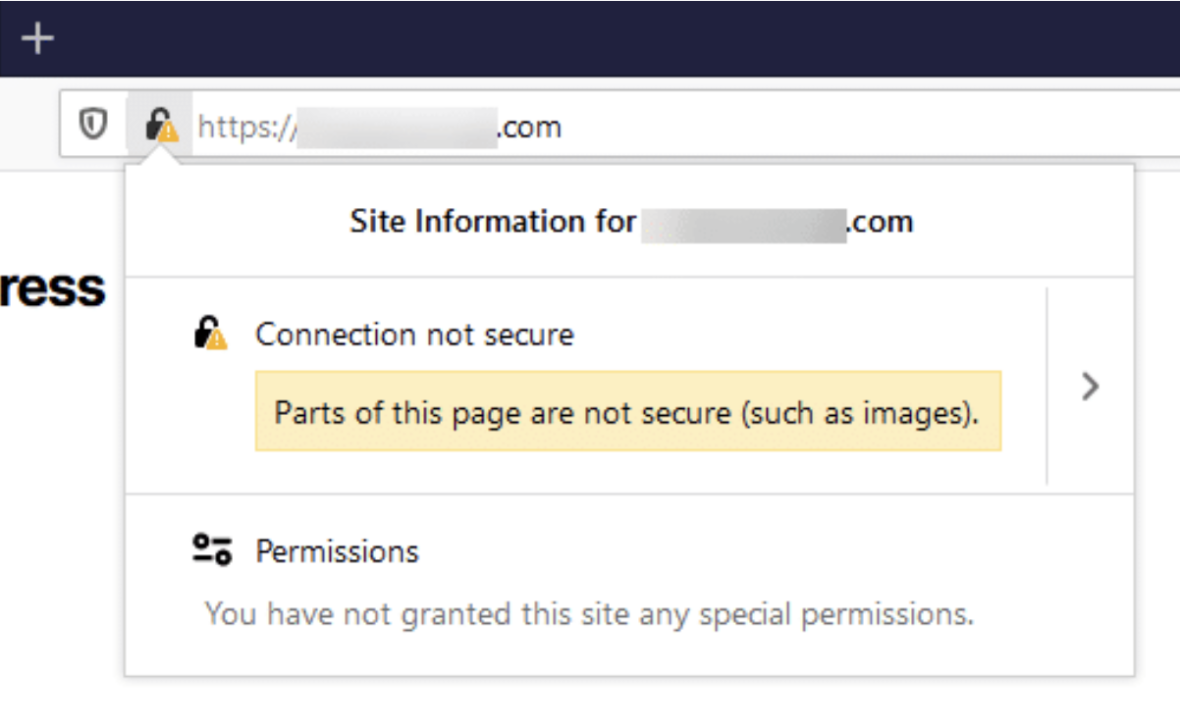Click the "Permissions" heading text

337,551
